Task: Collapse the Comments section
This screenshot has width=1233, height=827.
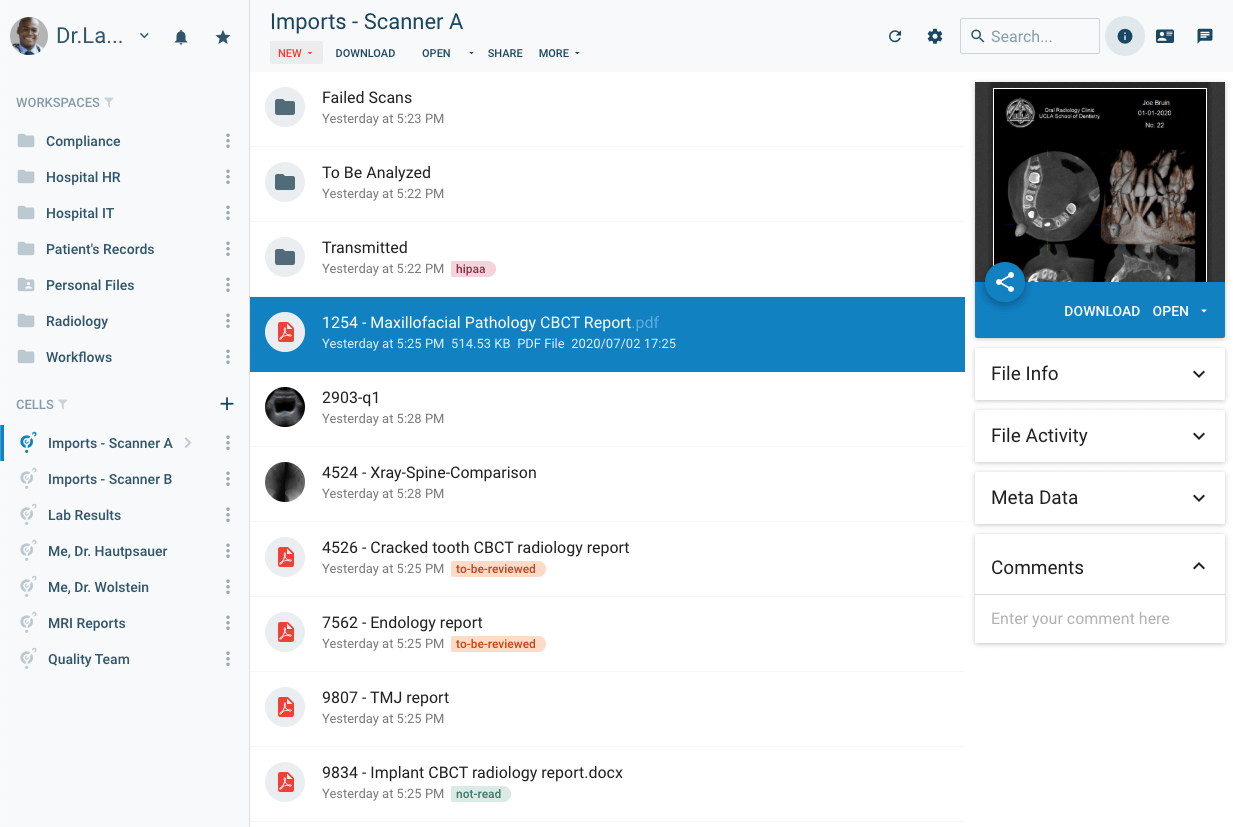Action: coord(1199,567)
